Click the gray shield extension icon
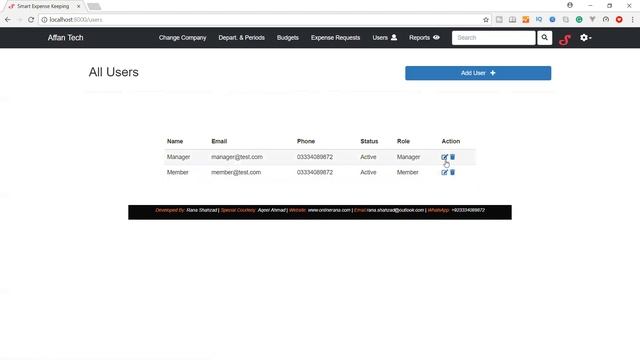 592,20
